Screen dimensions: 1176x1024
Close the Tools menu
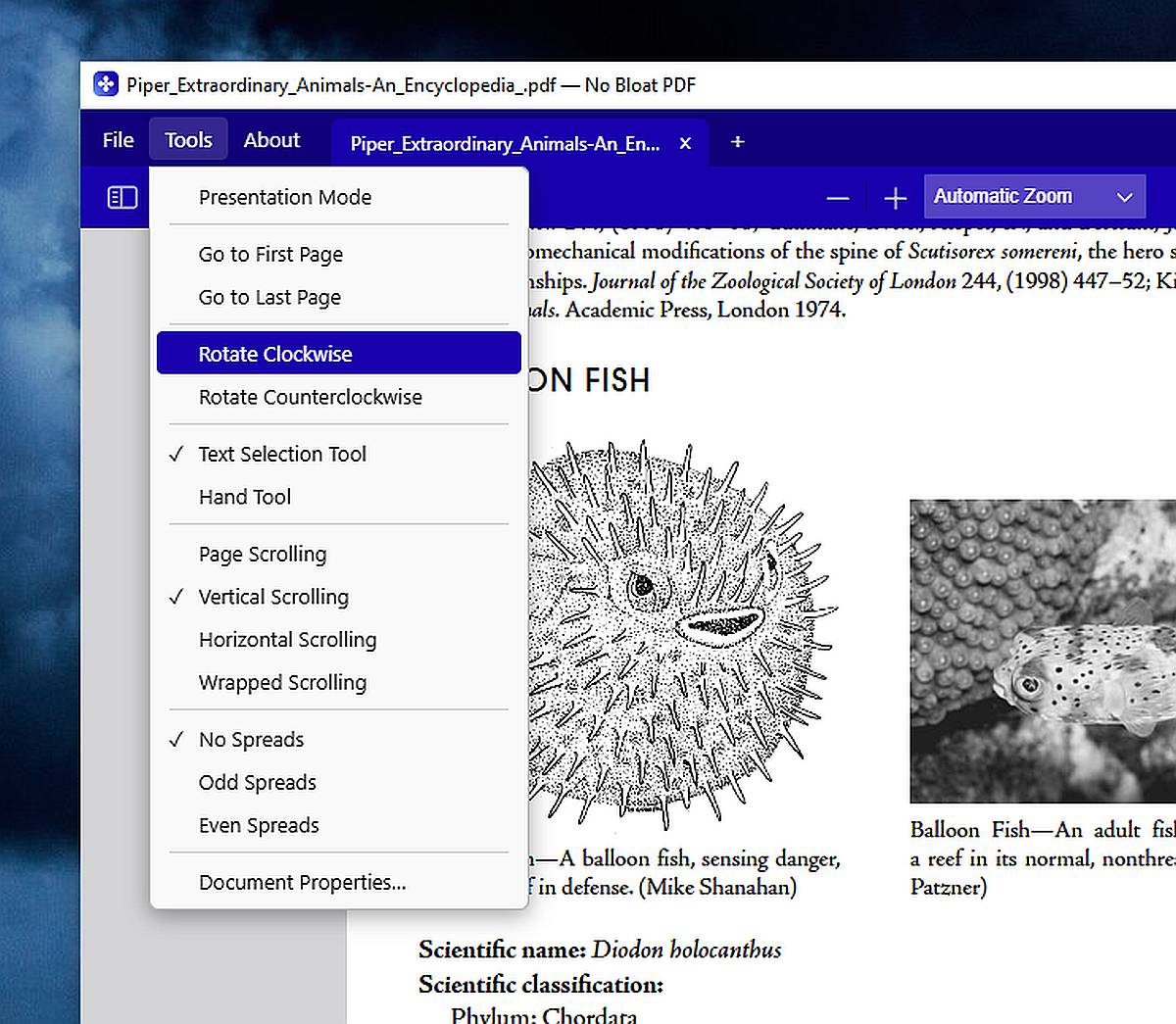coord(188,140)
